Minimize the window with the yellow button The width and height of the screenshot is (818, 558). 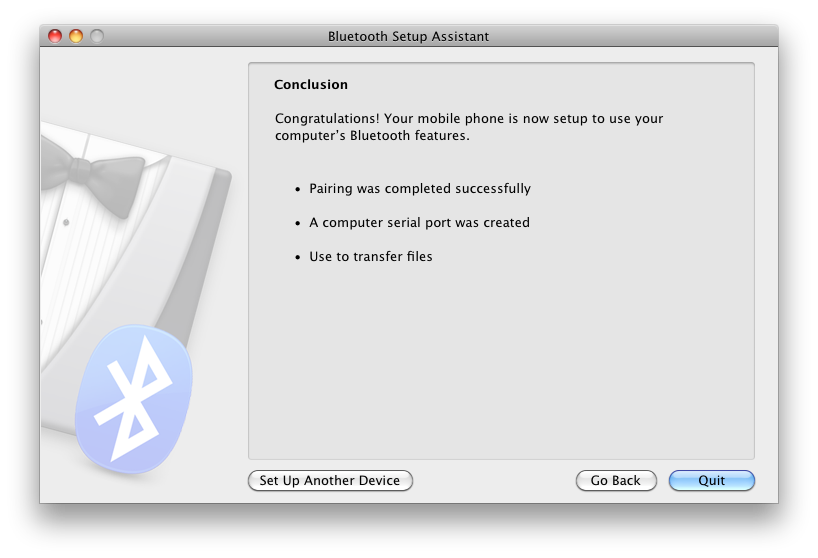[76, 36]
